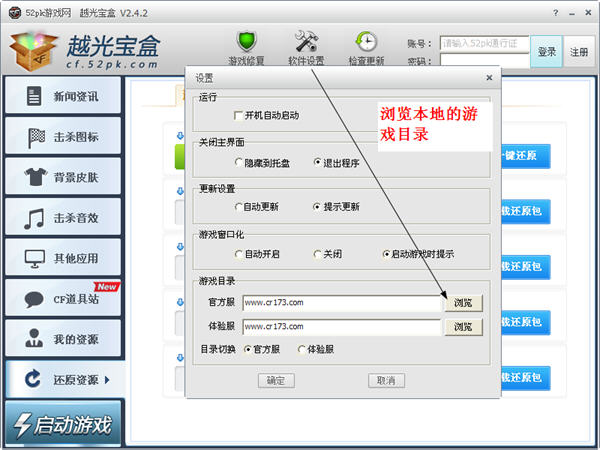The height and width of the screenshot is (450, 600).
Task: Click the 注册 button
Action: [579, 52]
